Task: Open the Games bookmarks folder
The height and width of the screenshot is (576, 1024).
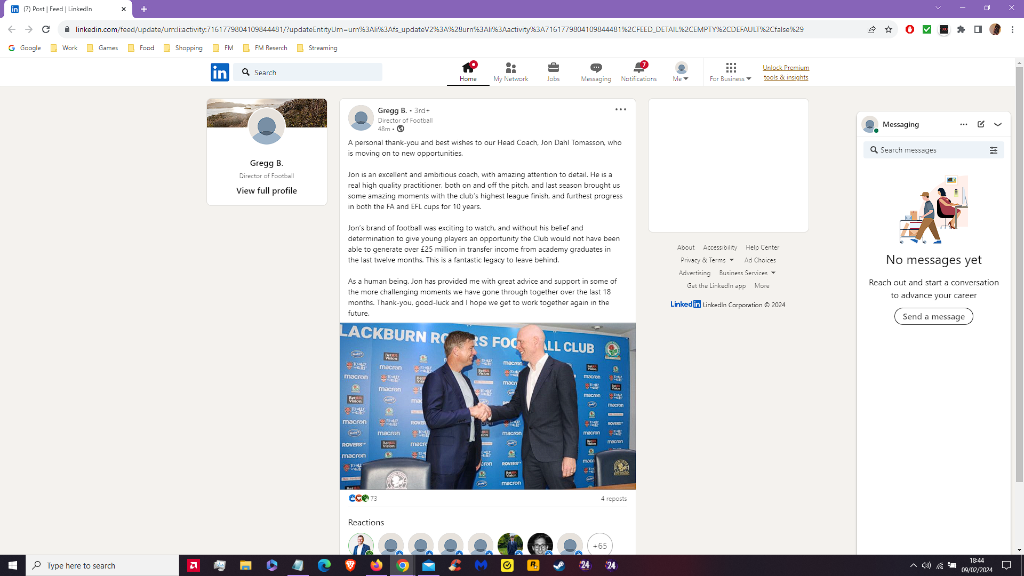Action: click(x=103, y=48)
